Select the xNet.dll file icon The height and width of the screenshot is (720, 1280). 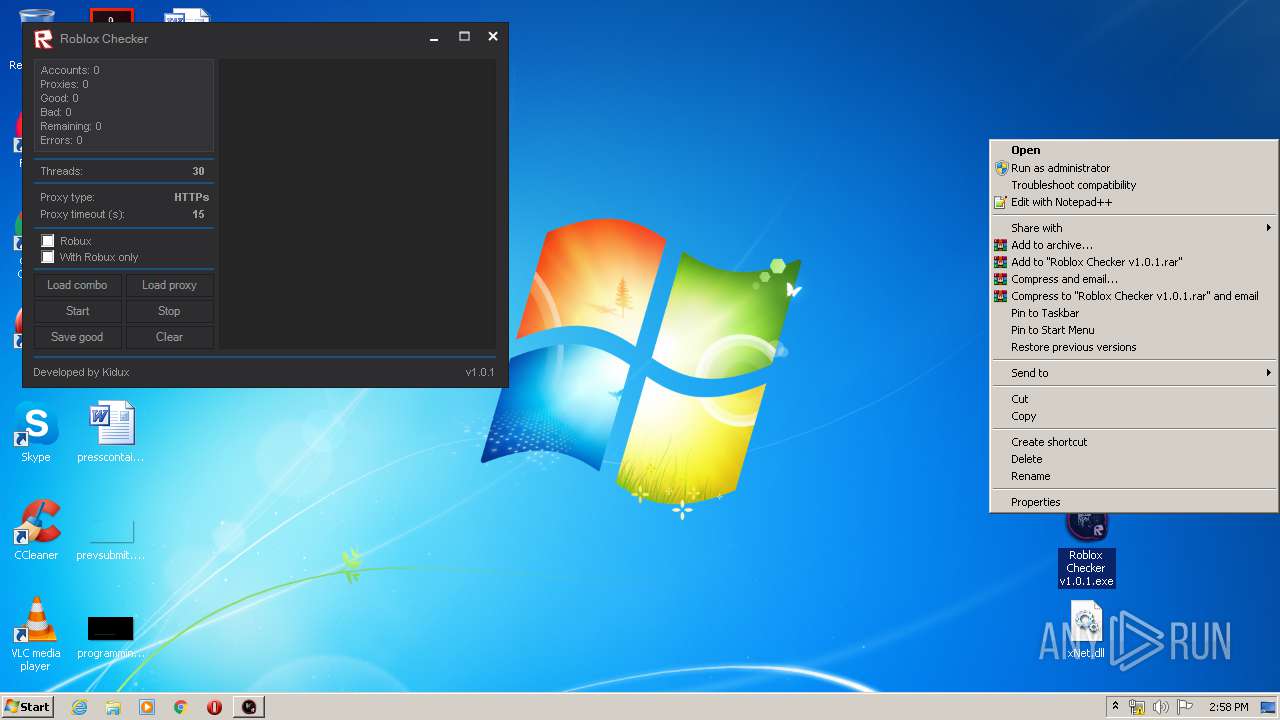(x=1086, y=630)
